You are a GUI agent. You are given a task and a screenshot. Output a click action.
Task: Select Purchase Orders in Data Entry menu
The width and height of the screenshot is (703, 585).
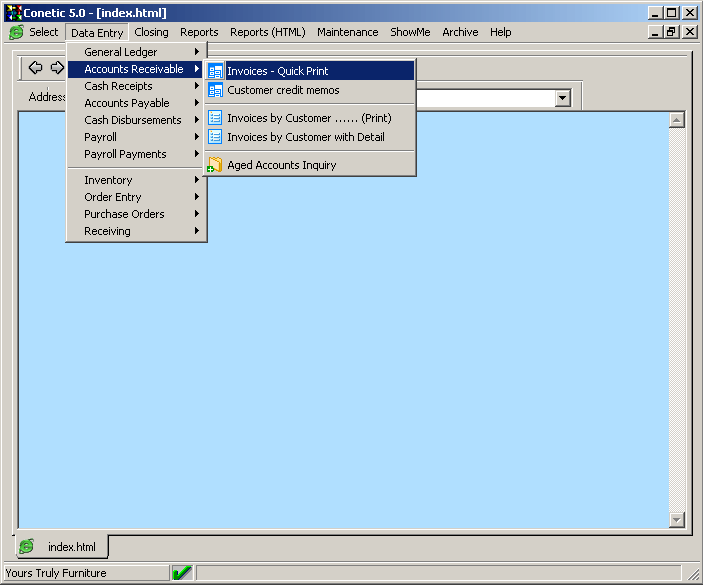pyautogui.click(x=136, y=214)
